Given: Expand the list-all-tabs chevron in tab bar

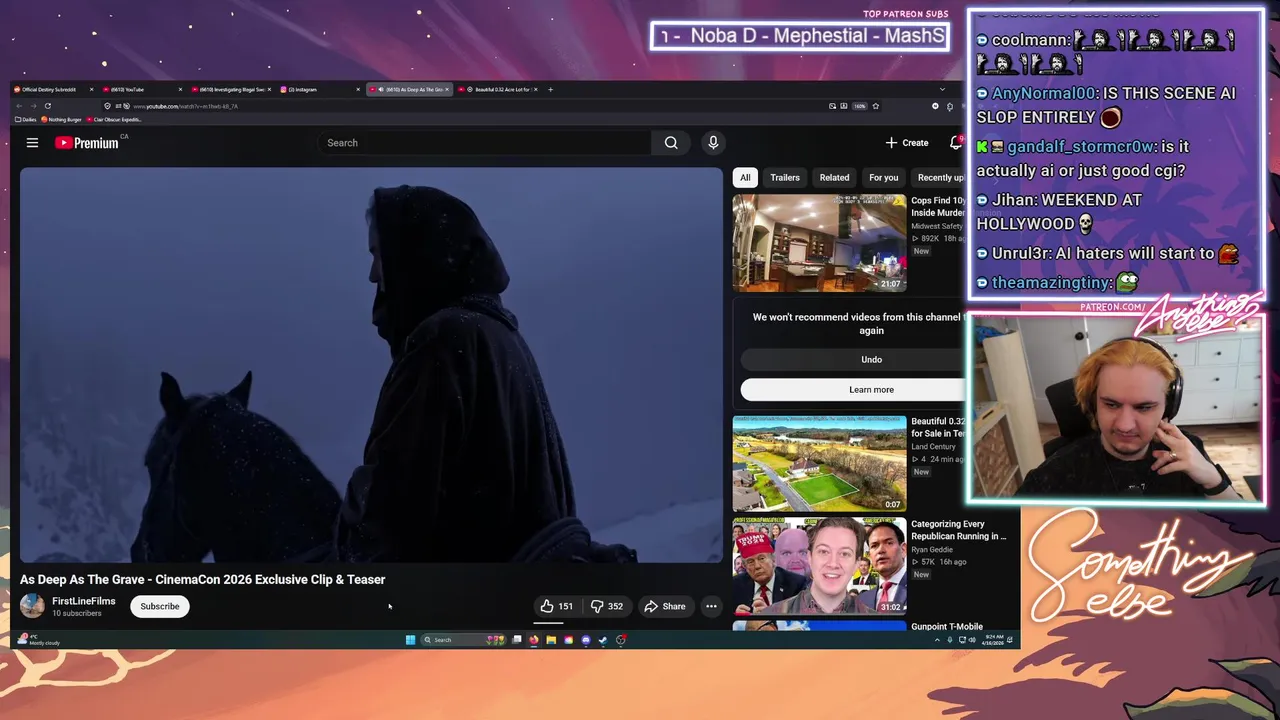Looking at the screenshot, I should pyautogui.click(x=942, y=89).
